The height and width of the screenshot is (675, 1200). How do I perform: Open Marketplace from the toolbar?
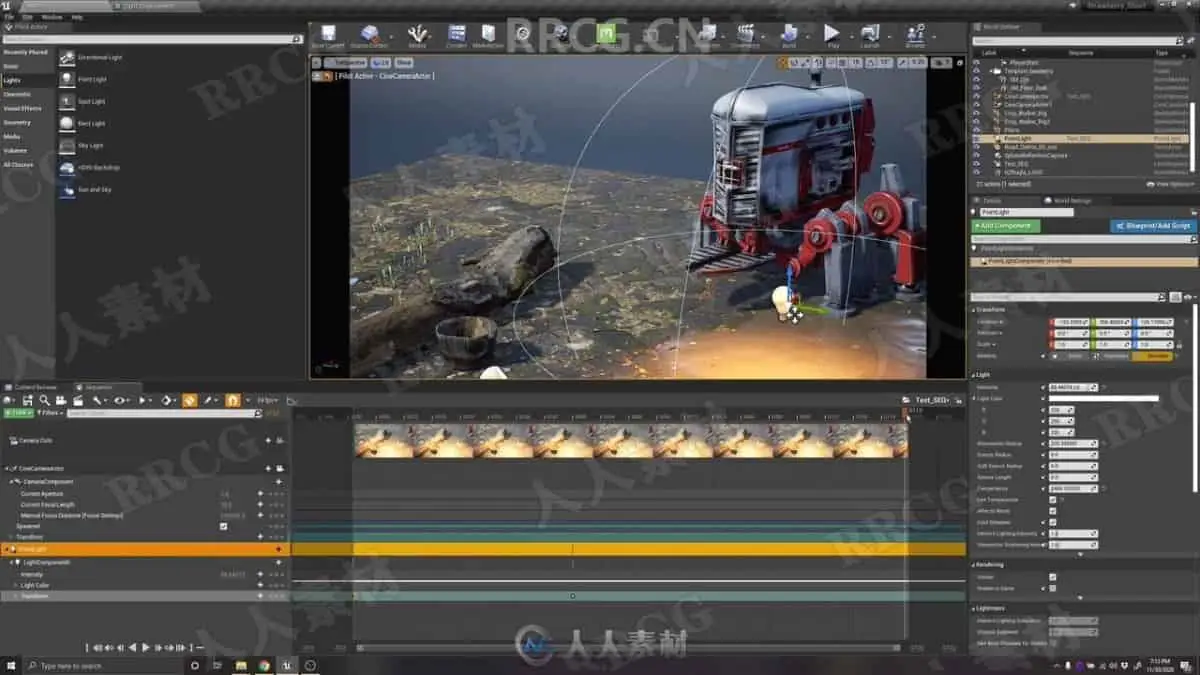[x=488, y=35]
